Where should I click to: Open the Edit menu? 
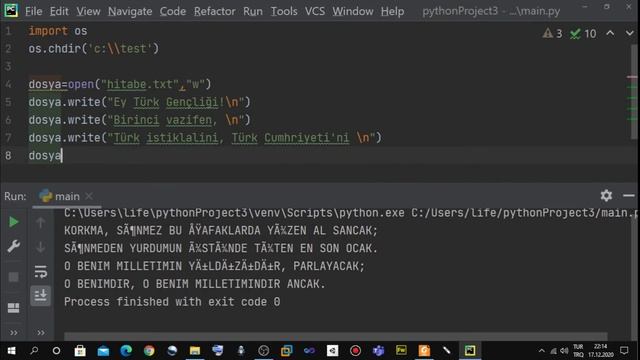click(59, 11)
